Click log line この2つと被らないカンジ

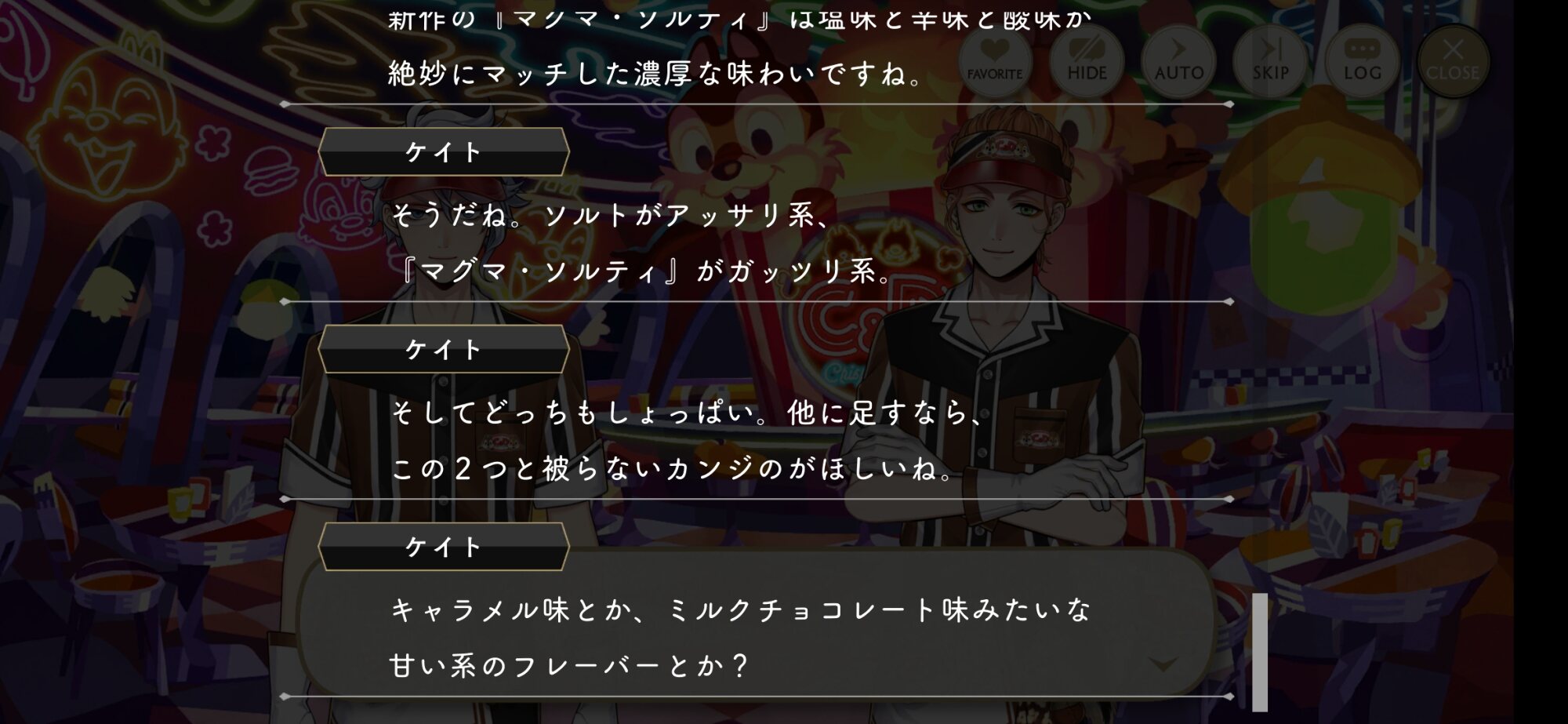click(672, 469)
